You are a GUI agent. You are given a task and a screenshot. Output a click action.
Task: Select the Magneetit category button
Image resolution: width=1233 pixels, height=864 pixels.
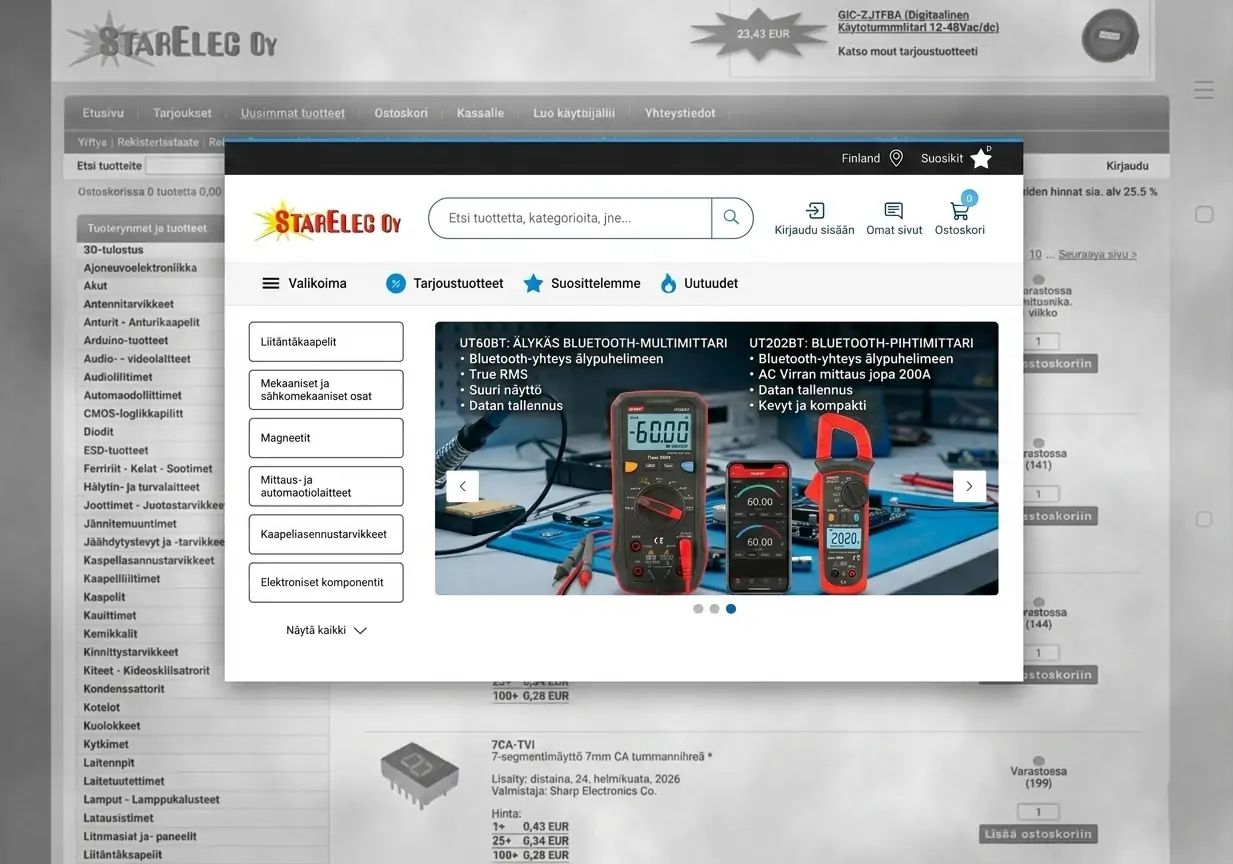[326, 438]
